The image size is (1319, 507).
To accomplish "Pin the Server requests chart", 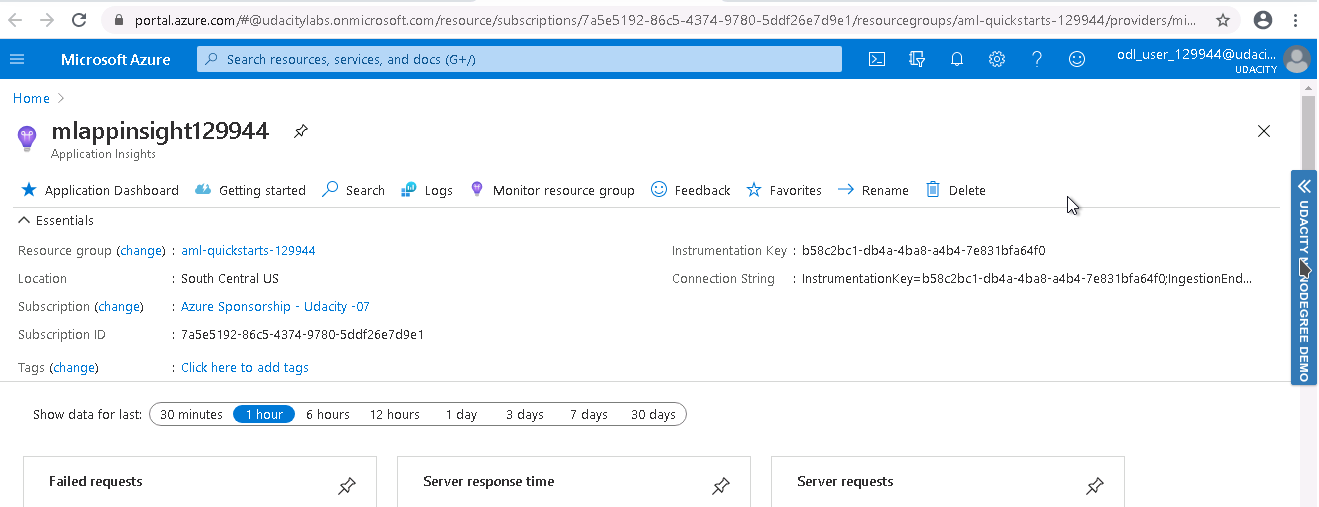I will click(1095, 487).
